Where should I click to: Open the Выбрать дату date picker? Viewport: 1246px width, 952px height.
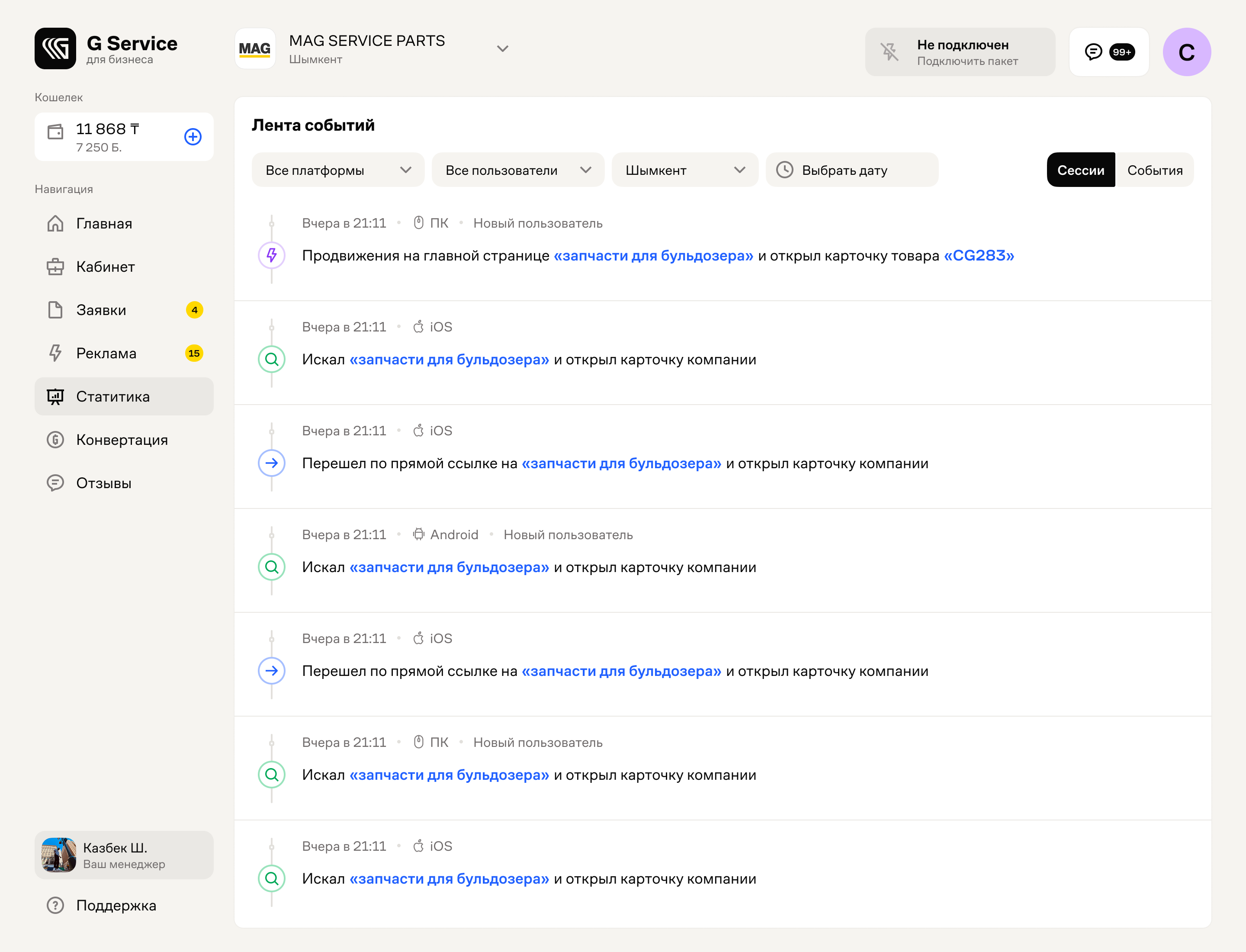[x=851, y=170]
